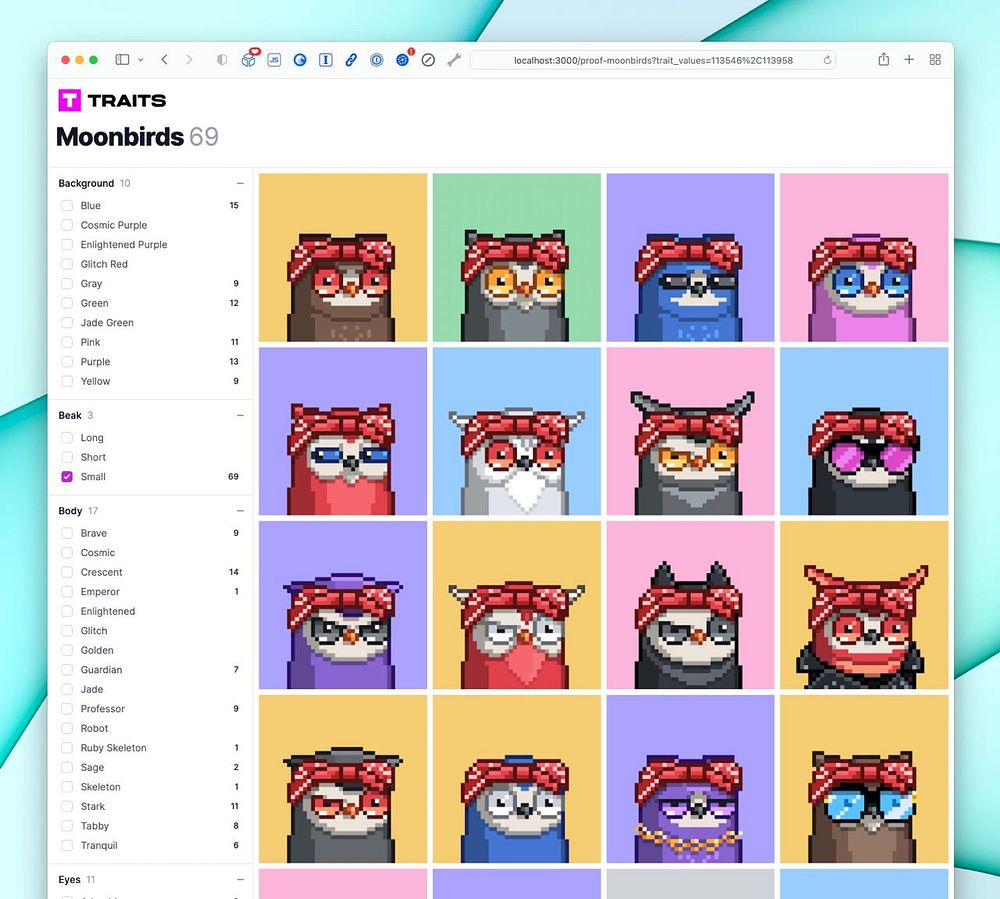Click the cube extension with heart badge
This screenshot has height=899, width=1000.
tap(249, 59)
